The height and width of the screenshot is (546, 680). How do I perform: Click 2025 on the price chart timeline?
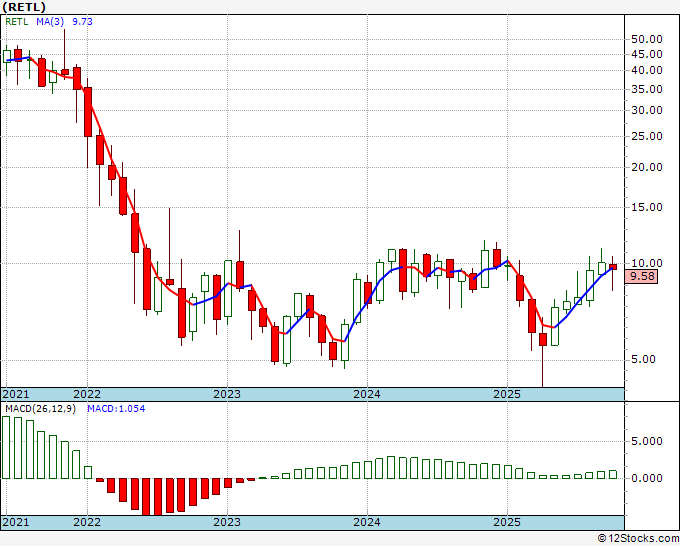coord(507,394)
